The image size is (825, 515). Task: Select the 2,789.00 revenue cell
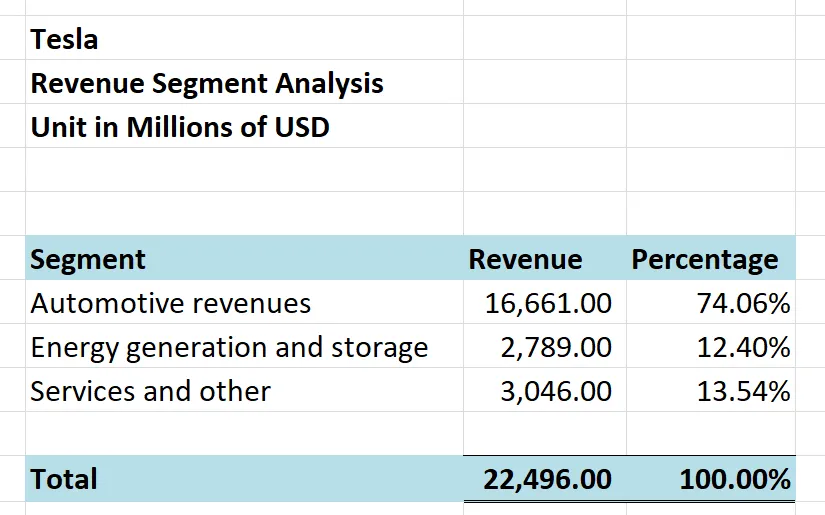point(545,346)
